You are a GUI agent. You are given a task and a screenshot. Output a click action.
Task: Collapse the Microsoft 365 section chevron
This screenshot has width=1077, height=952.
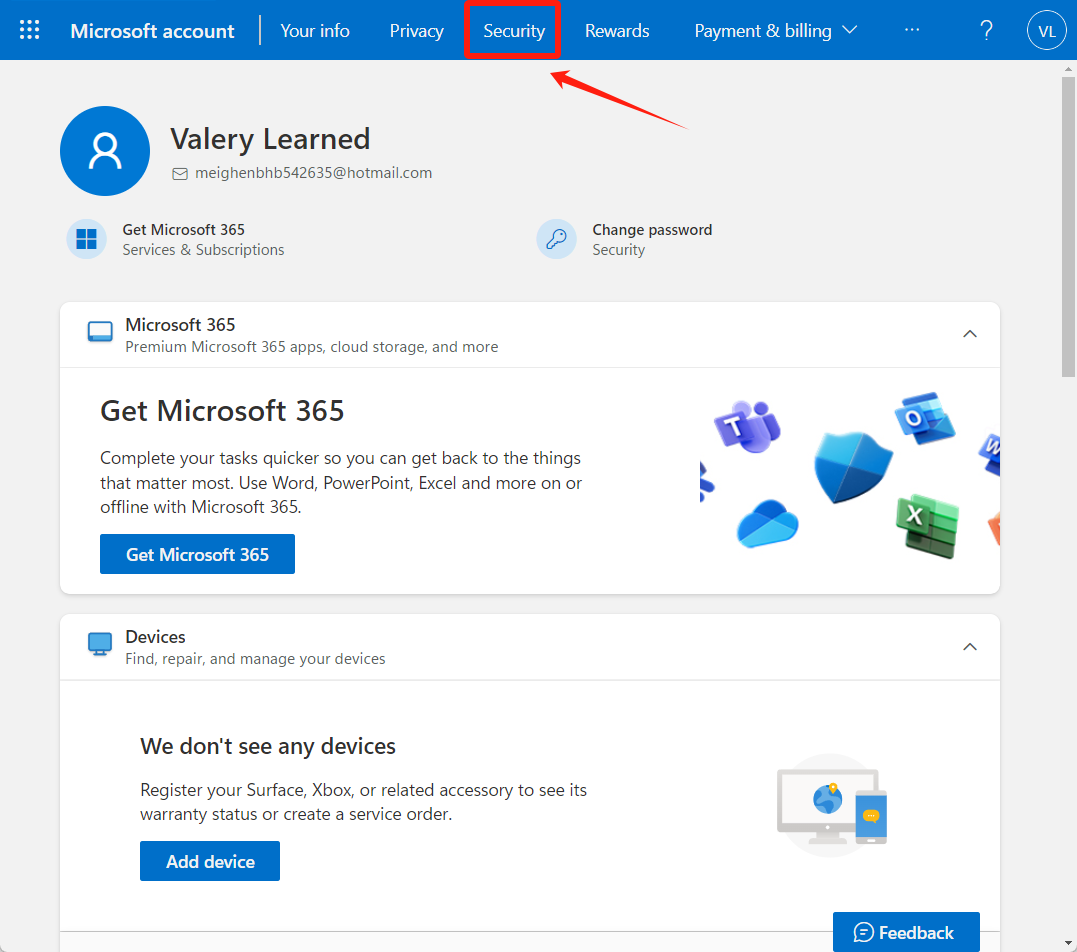(x=970, y=334)
